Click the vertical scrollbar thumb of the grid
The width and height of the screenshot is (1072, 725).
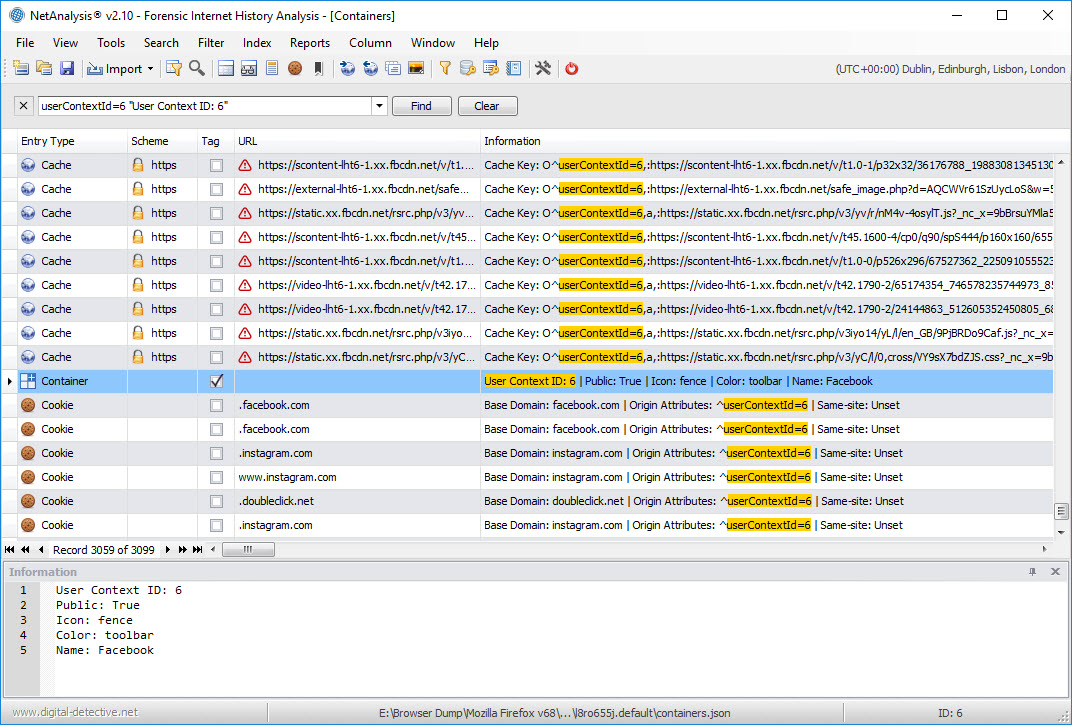pos(1061,511)
